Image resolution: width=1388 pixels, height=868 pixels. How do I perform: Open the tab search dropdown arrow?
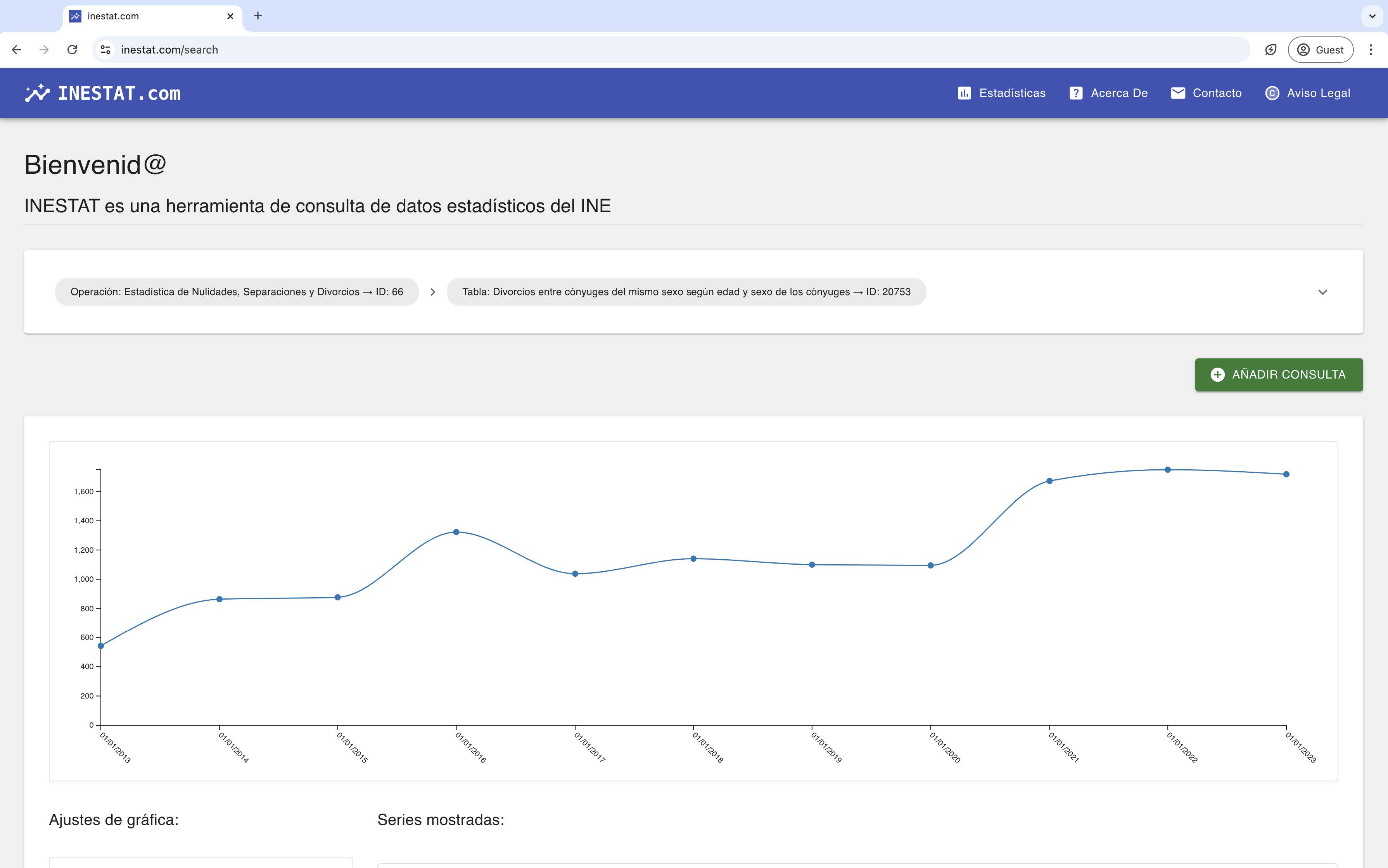tap(1372, 16)
